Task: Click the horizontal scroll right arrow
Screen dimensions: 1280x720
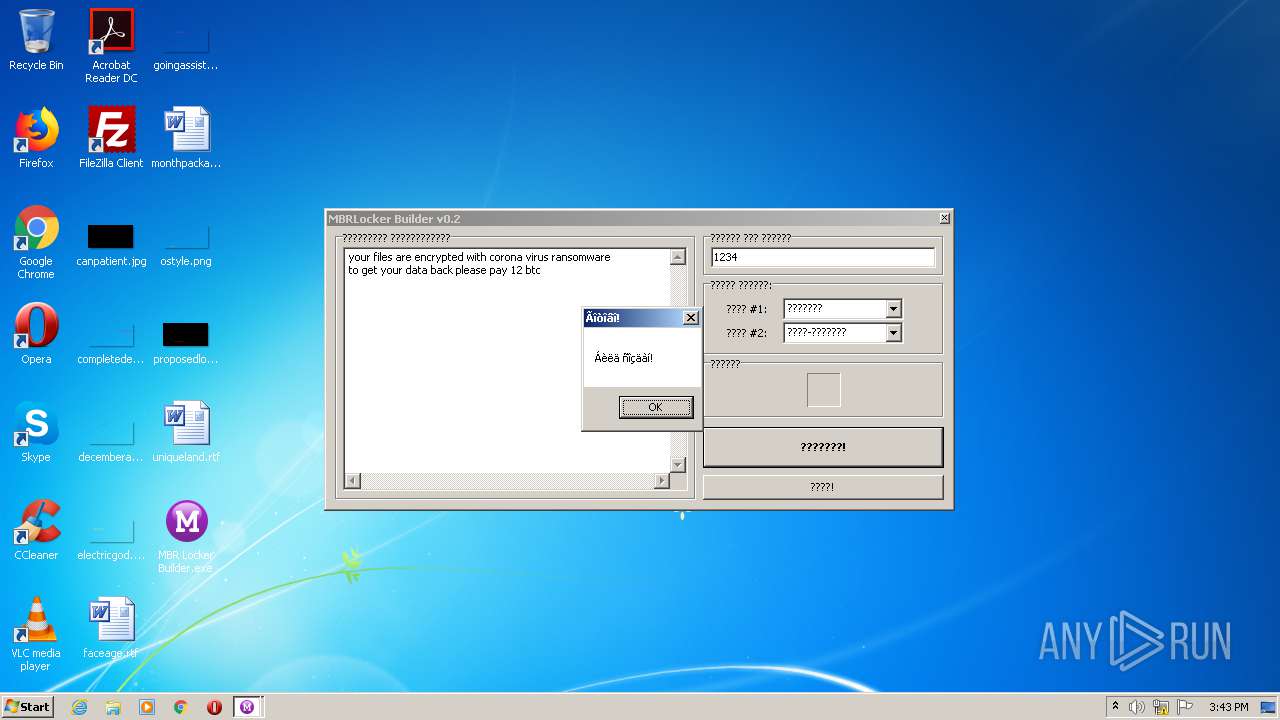Action: point(661,481)
